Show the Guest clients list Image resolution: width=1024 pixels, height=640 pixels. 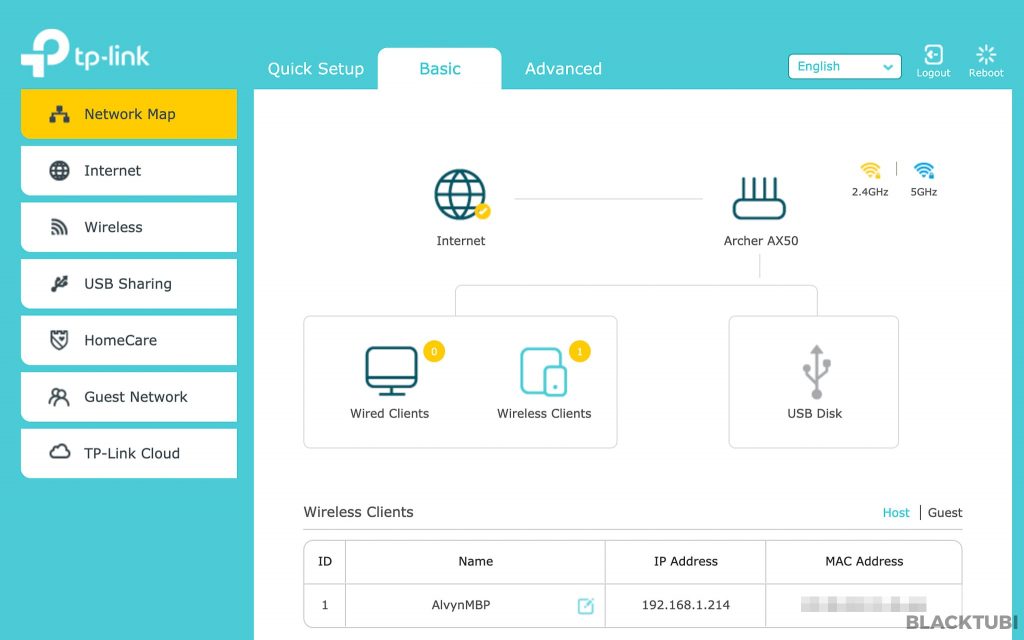(x=945, y=513)
